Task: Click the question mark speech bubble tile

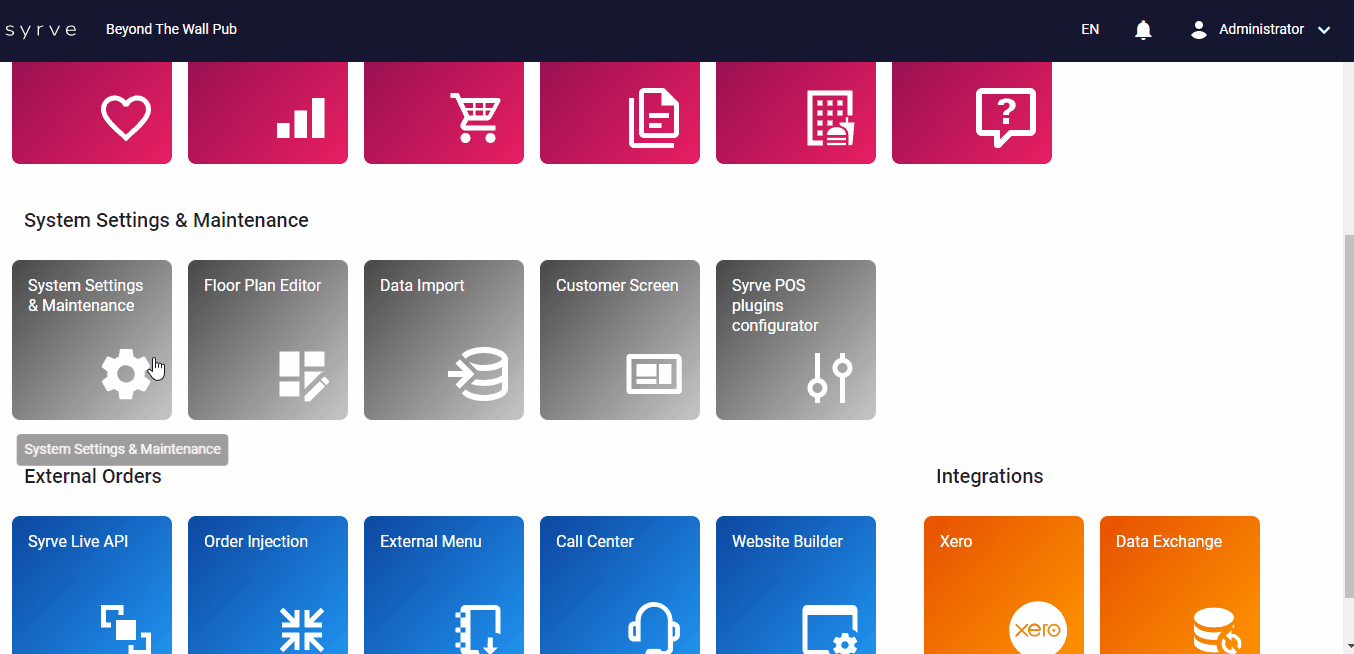Action: click(972, 113)
